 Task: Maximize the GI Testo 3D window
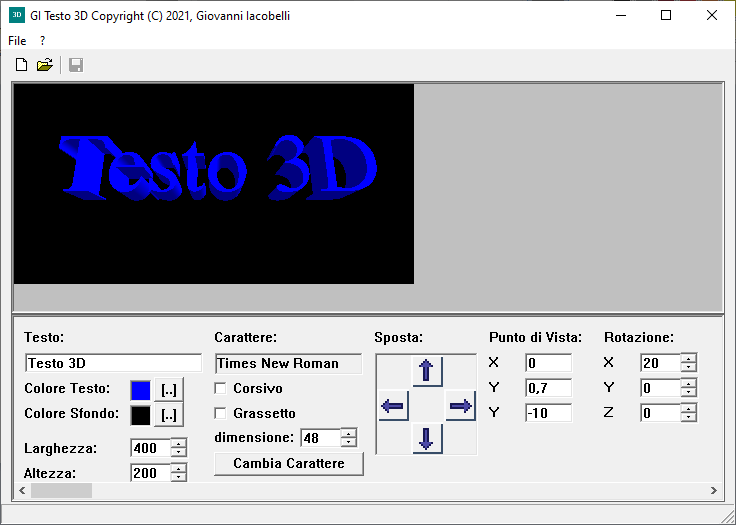(666, 15)
